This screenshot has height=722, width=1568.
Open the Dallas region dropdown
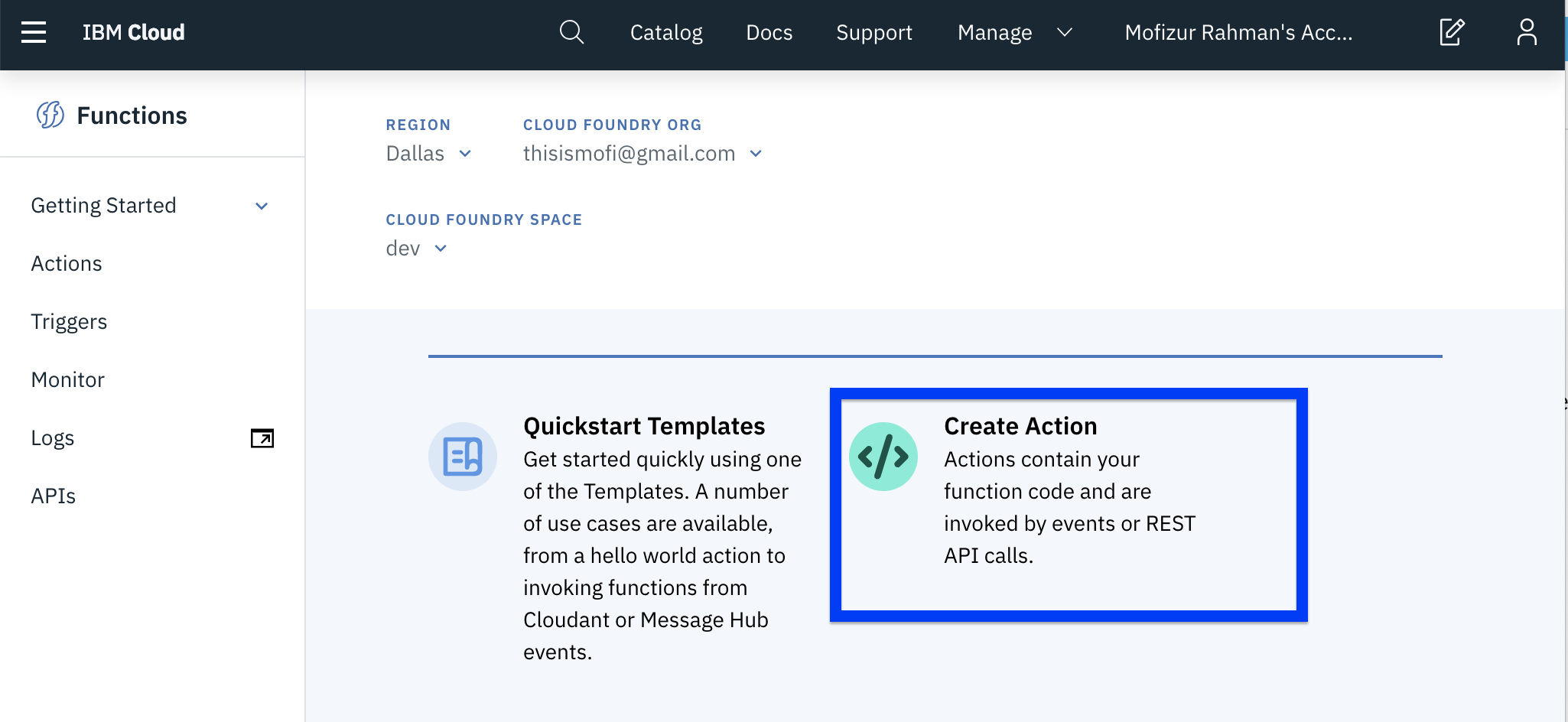[x=428, y=154]
